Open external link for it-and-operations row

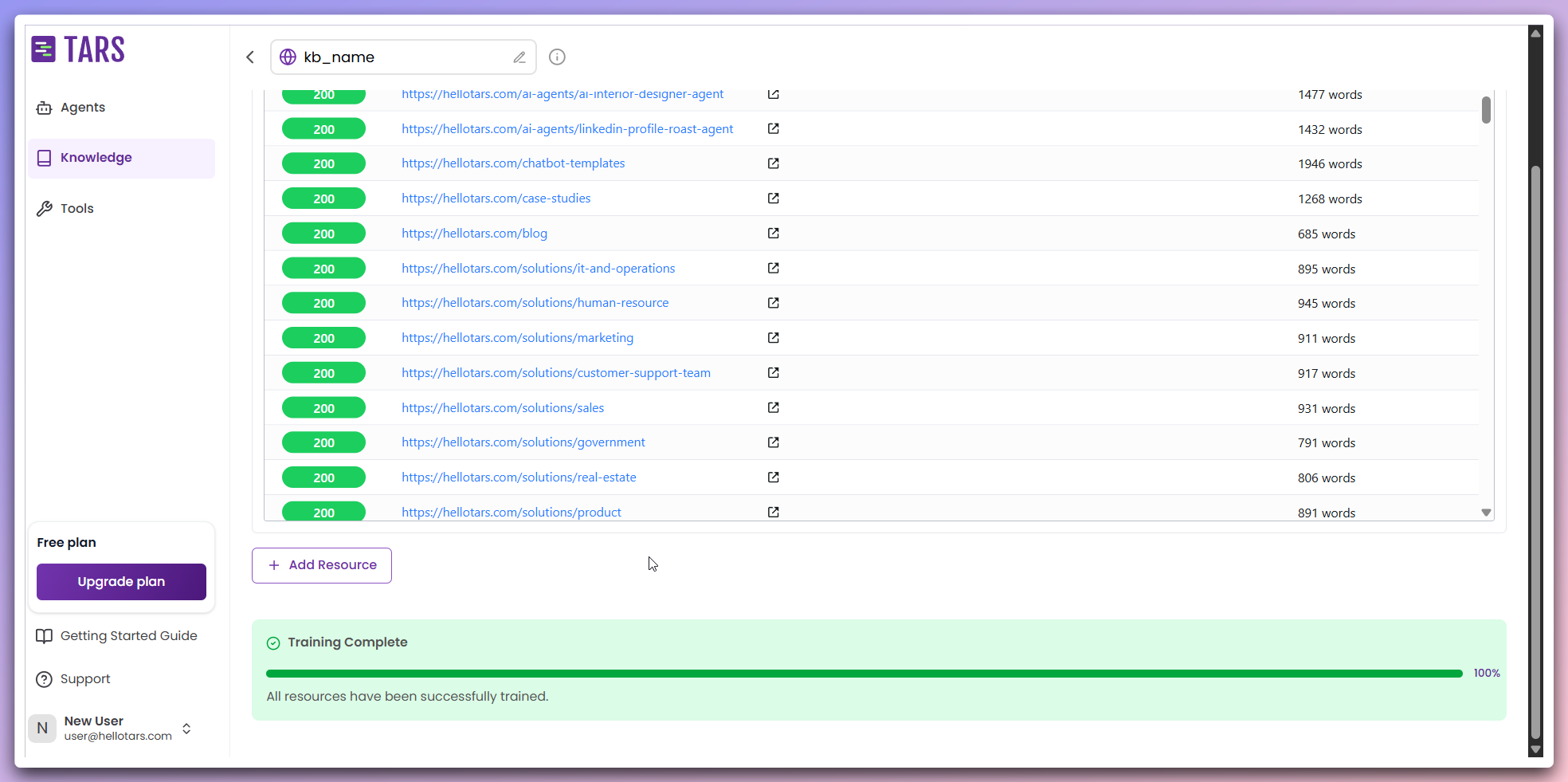(773, 269)
